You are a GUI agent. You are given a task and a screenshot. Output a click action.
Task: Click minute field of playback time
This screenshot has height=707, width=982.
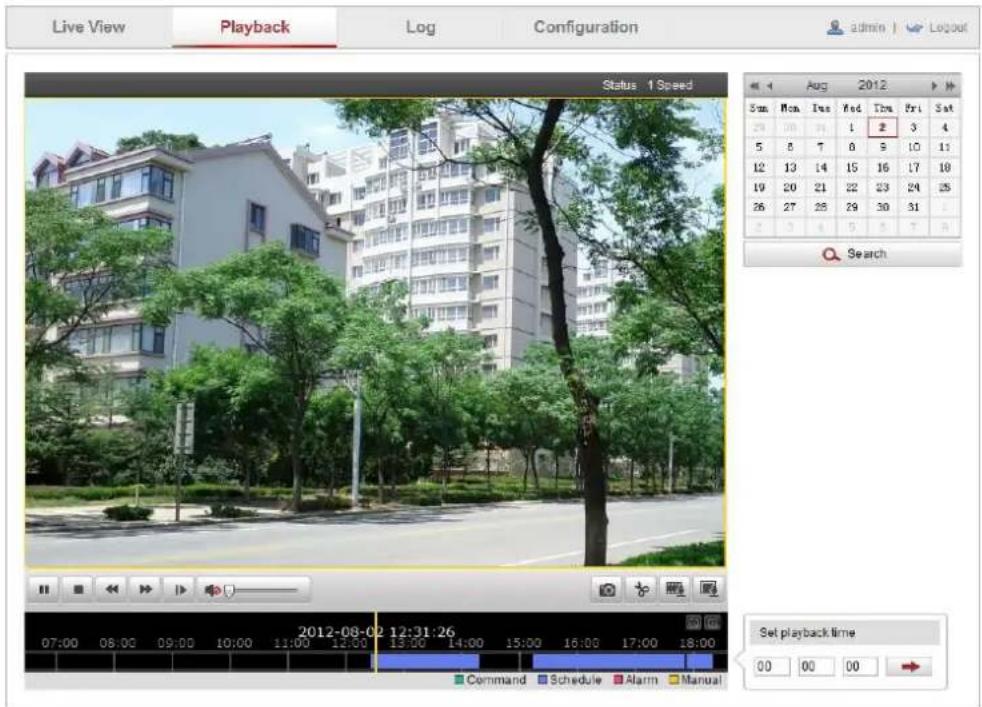[816, 666]
